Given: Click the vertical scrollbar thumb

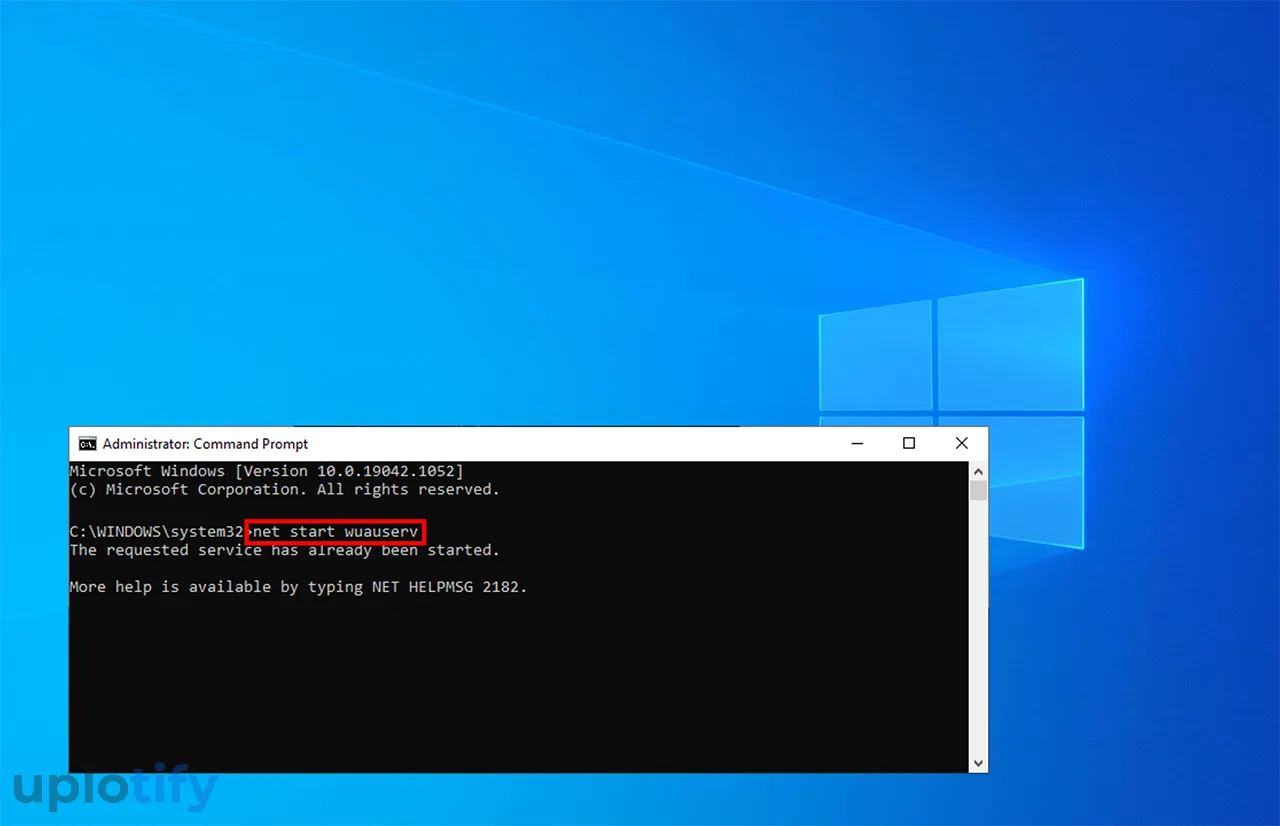Looking at the screenshot, I should (x=979, y=490).
